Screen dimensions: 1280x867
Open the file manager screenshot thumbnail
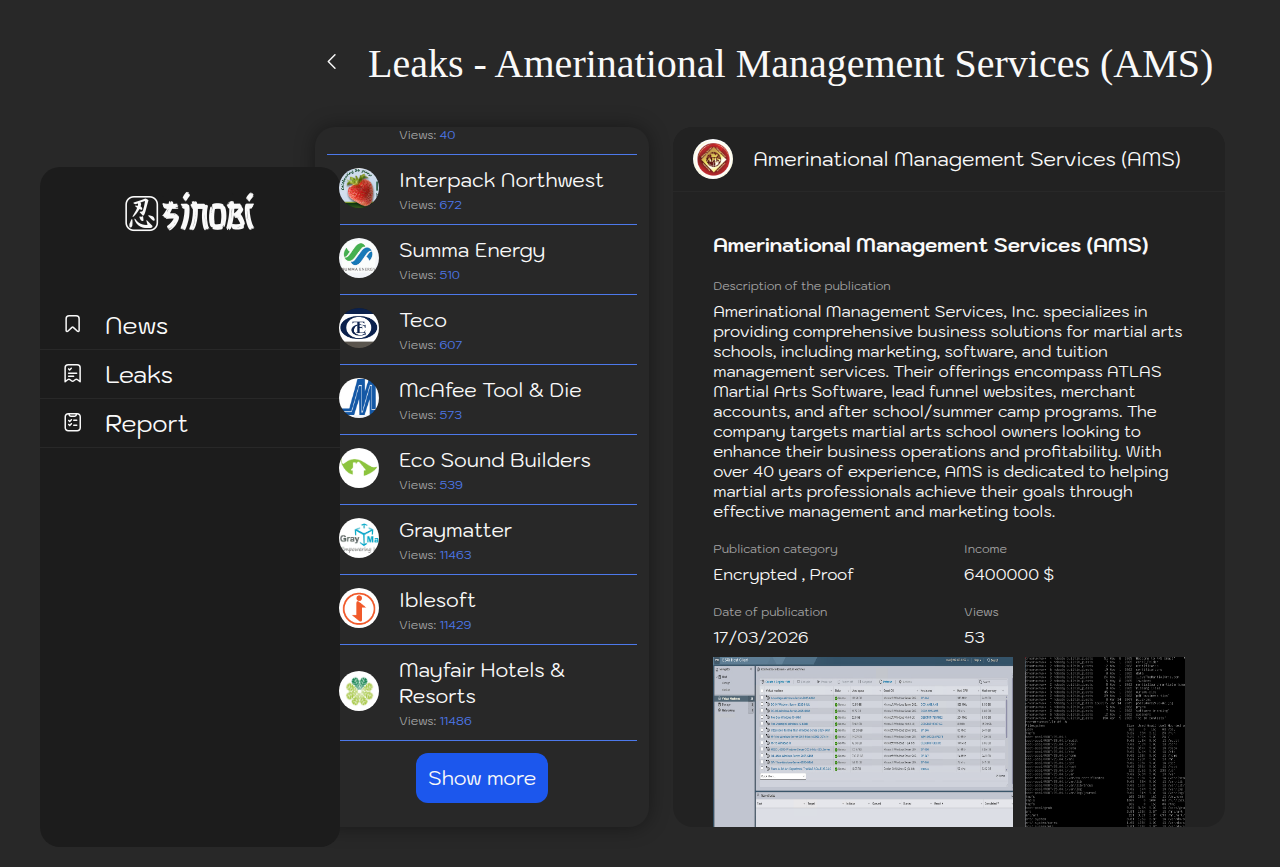pyautogui.click(x=863, y=741)
